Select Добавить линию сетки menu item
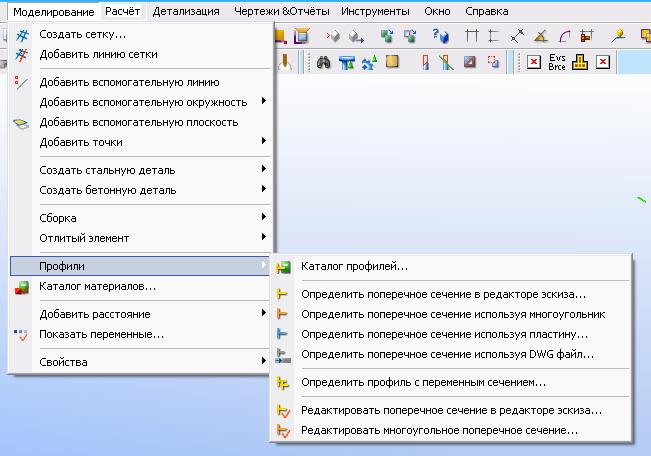Image resolution: width=651 pixels, height=456 pixels. (98, 54)
